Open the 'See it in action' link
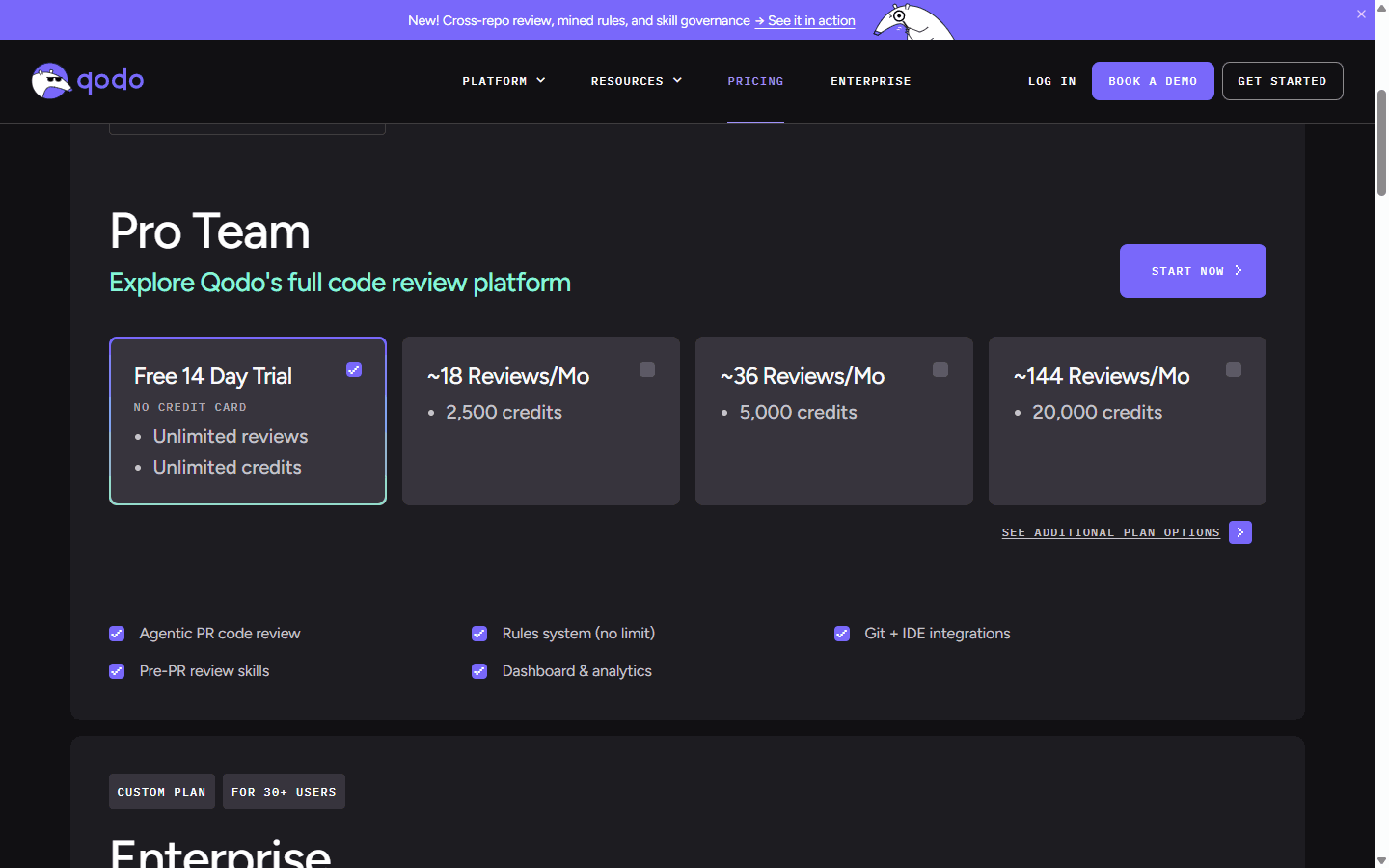 point(804,20)
